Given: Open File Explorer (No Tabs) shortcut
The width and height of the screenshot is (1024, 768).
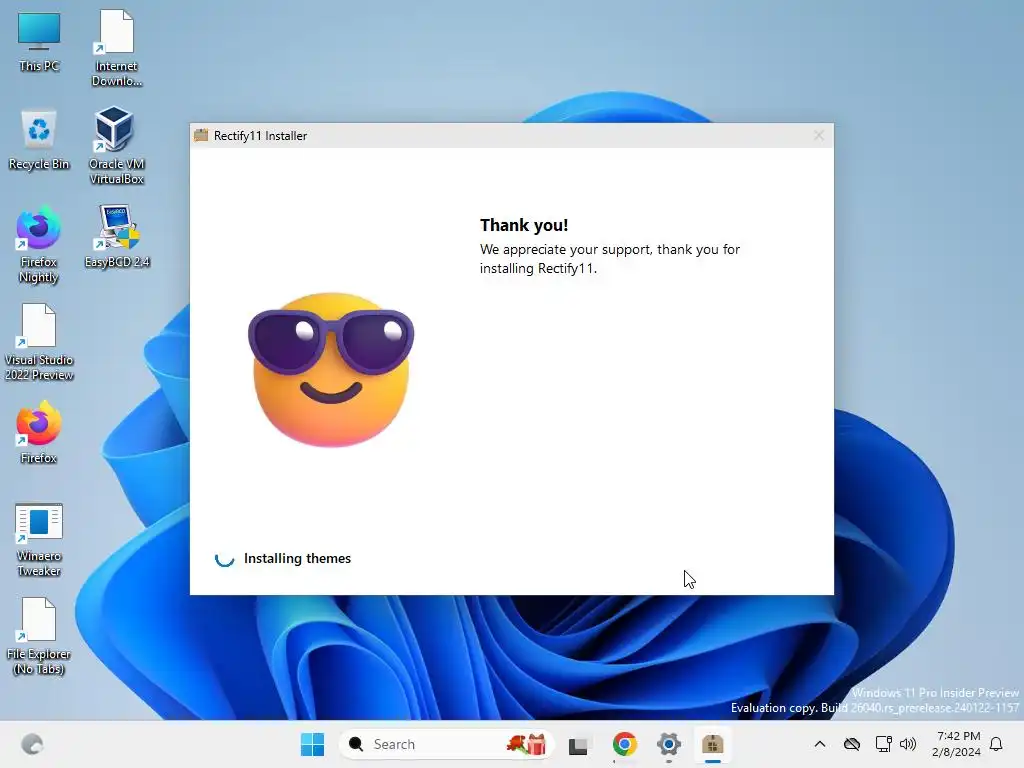Looking at the screenshot, I should [39, 636].
